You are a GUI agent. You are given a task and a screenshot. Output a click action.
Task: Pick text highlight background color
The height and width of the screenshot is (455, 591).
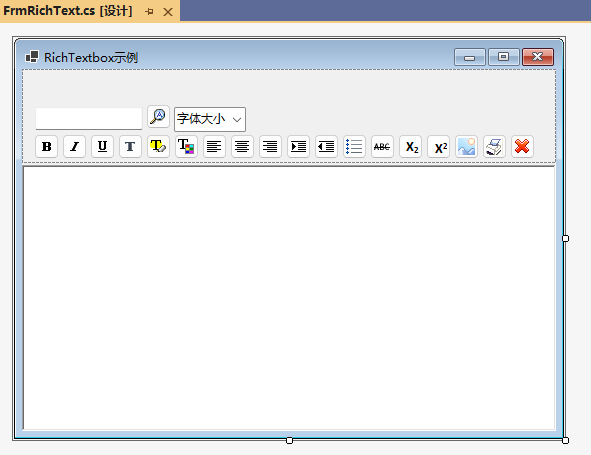[158, 147]
